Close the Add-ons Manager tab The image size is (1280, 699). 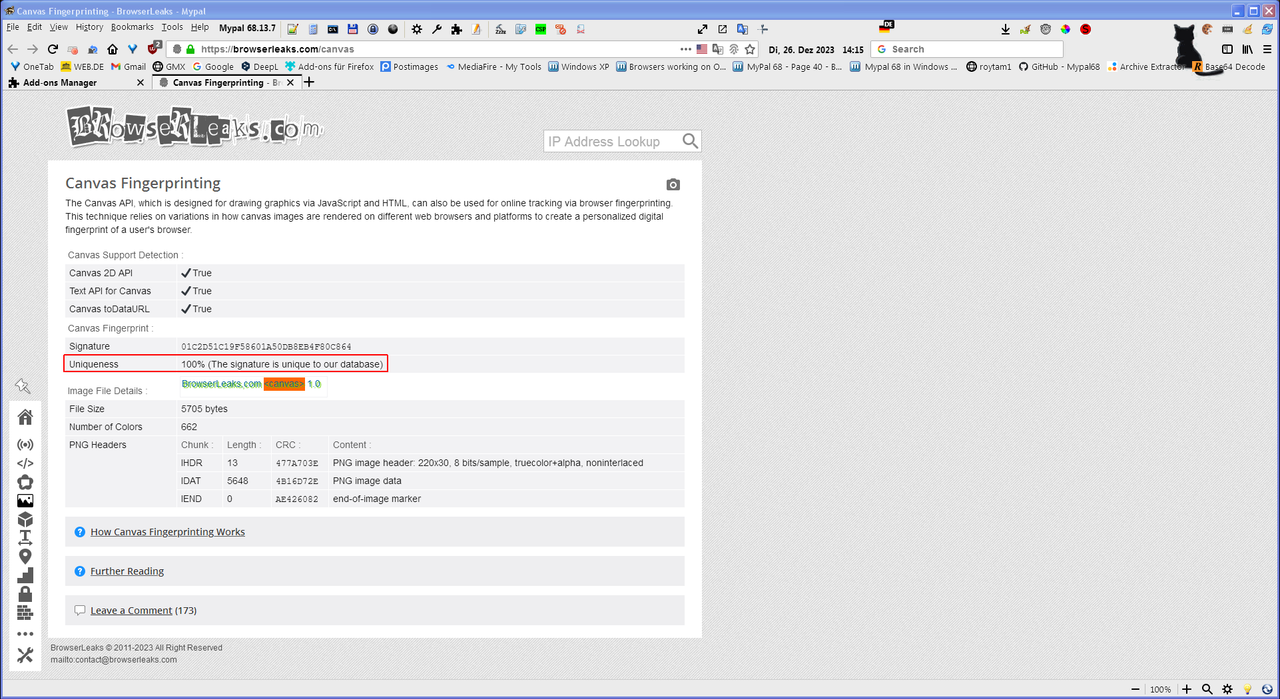tap(140, 83)
